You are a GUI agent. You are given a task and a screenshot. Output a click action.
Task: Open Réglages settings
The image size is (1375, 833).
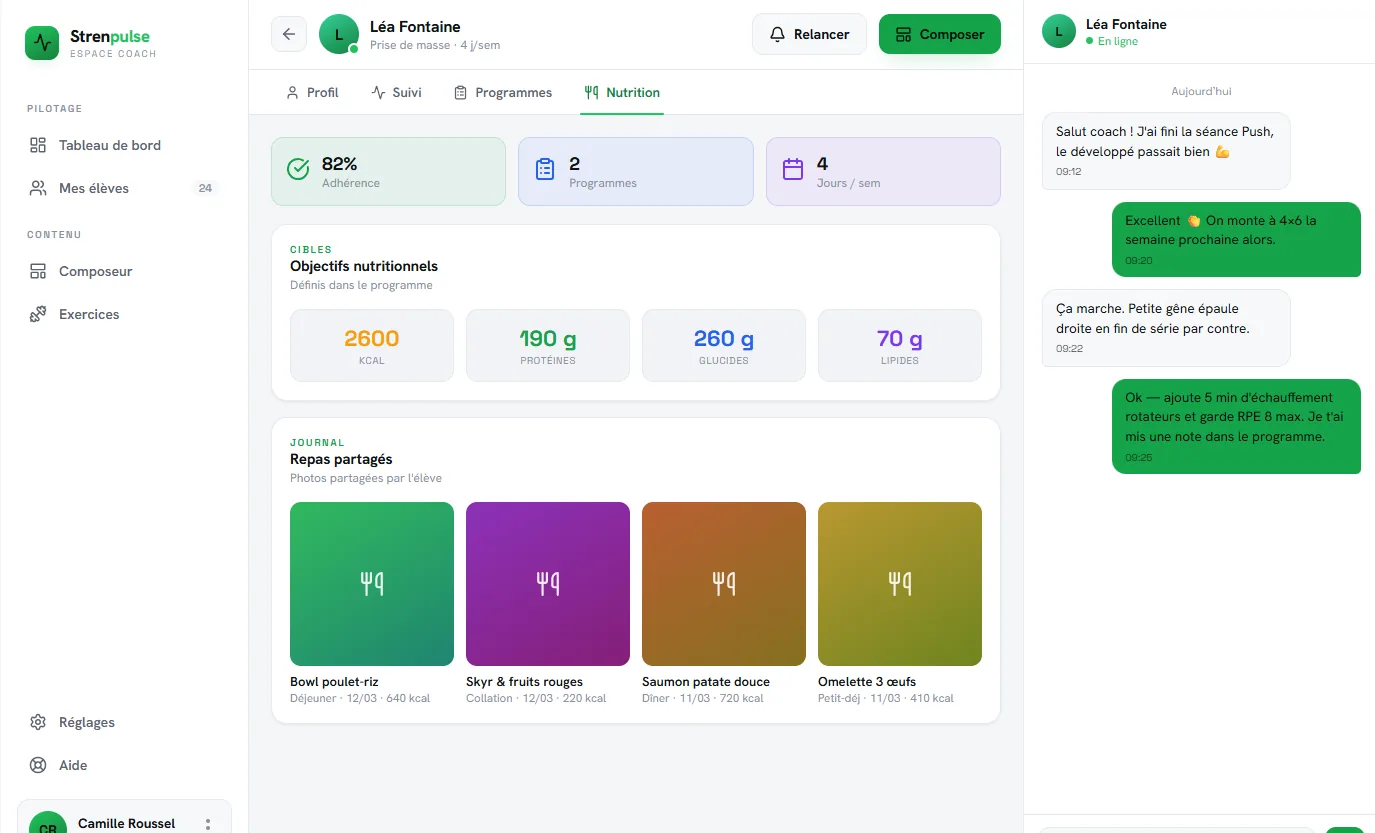tap(124, 722)
